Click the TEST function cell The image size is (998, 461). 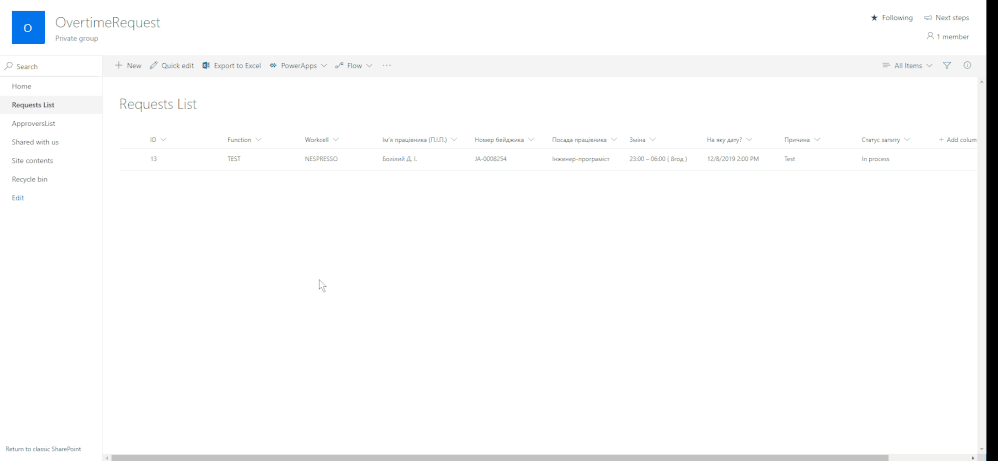[234, 159]
